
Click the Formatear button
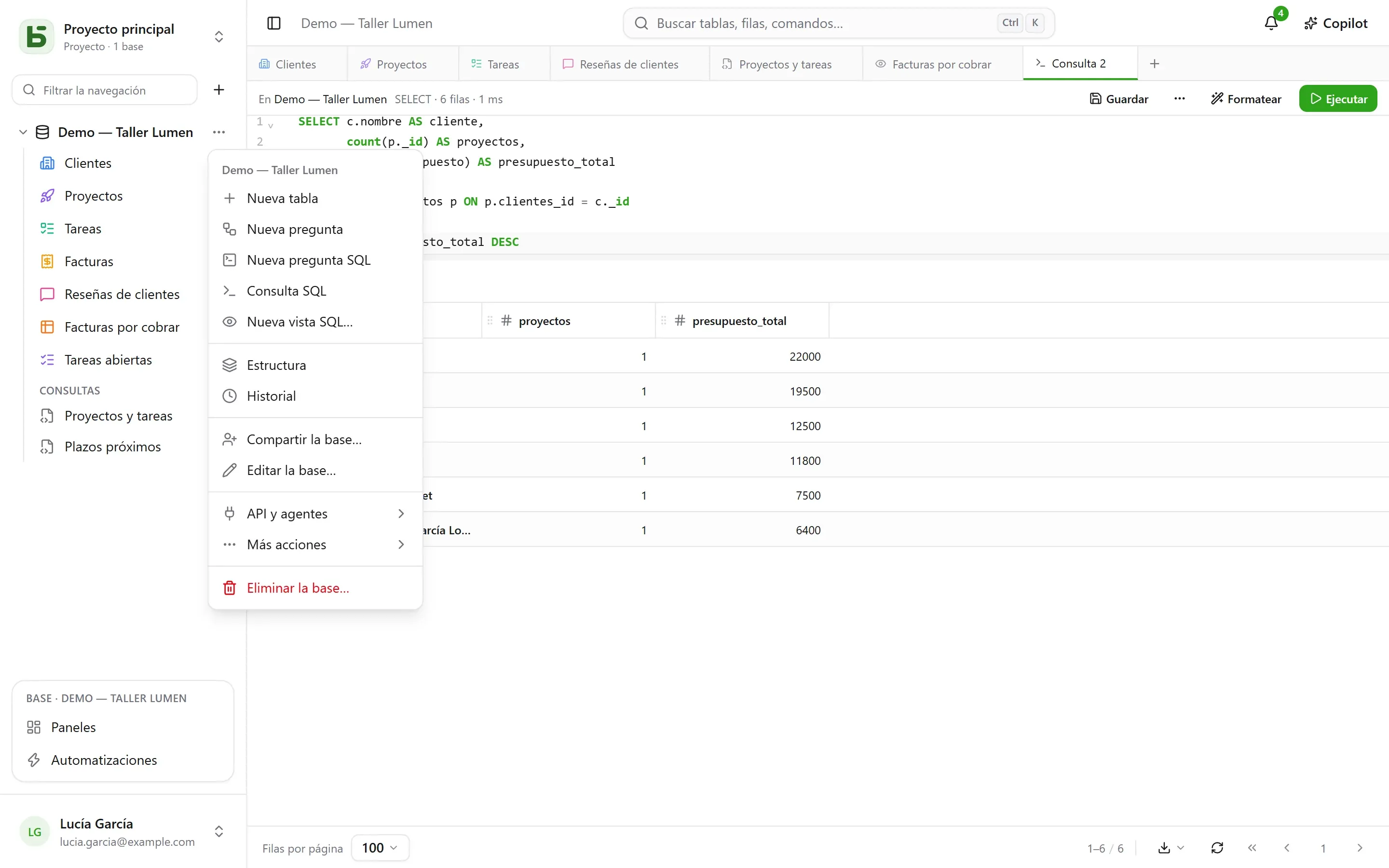1245,99
